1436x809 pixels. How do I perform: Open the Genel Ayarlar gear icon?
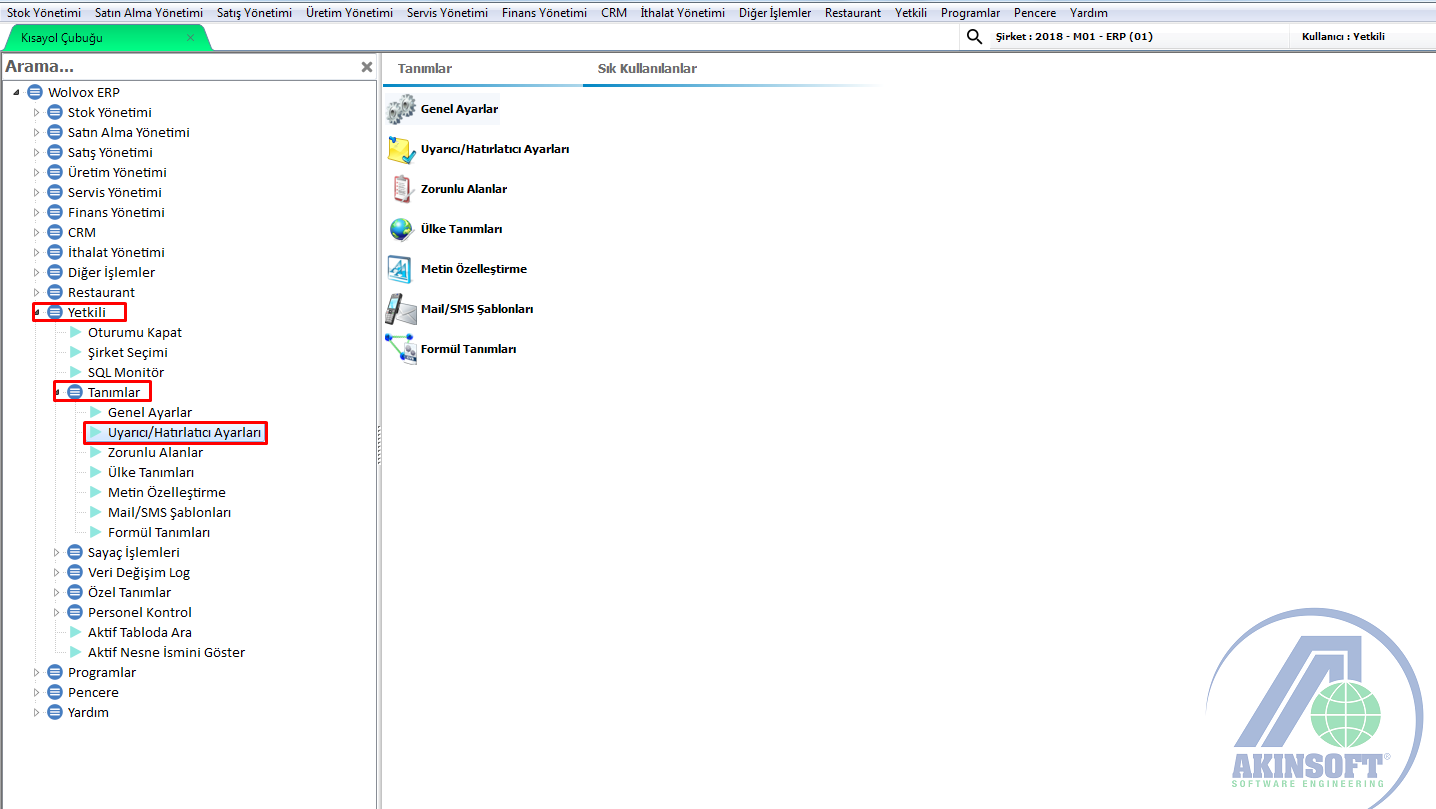tap(401, 109)
